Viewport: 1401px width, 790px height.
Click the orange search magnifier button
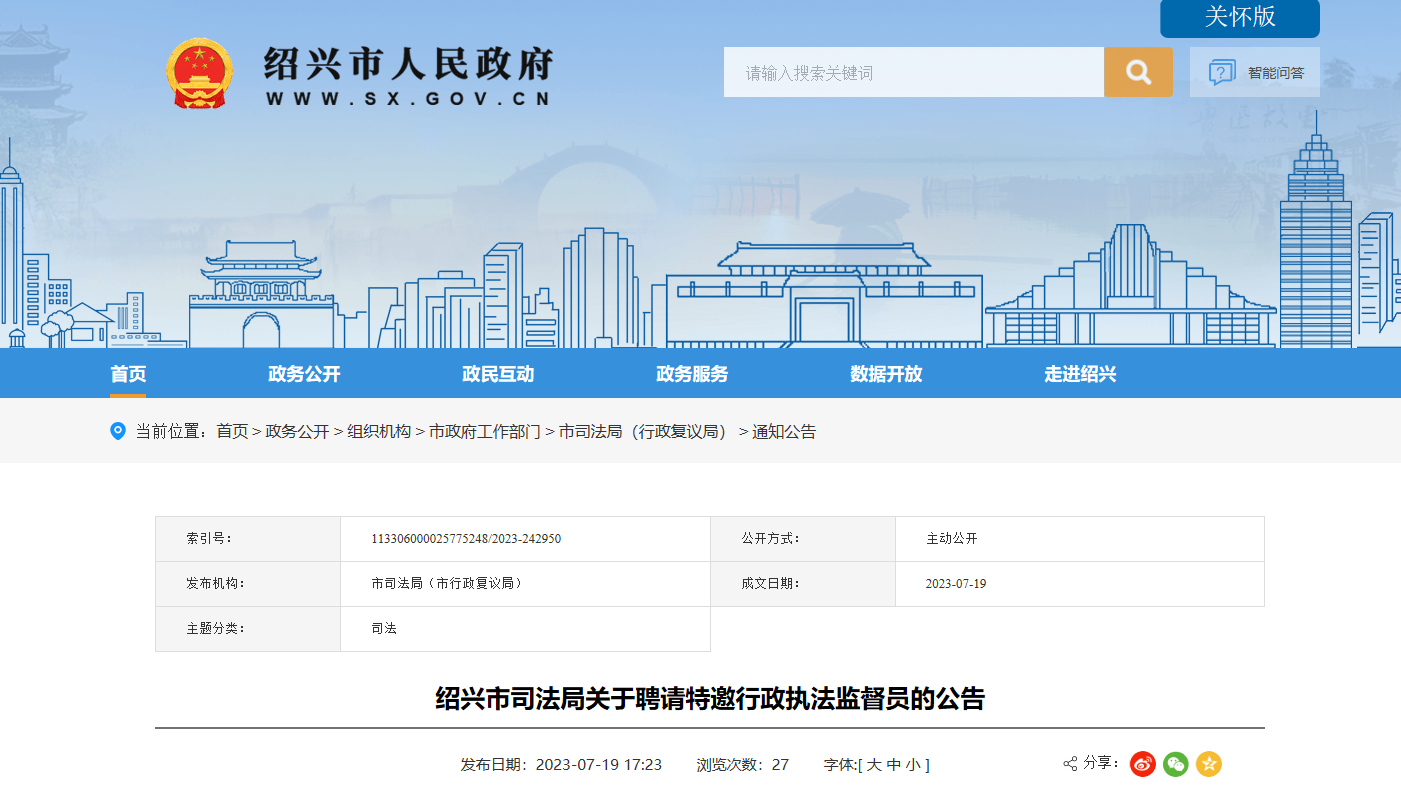(x=1138, y=72)
